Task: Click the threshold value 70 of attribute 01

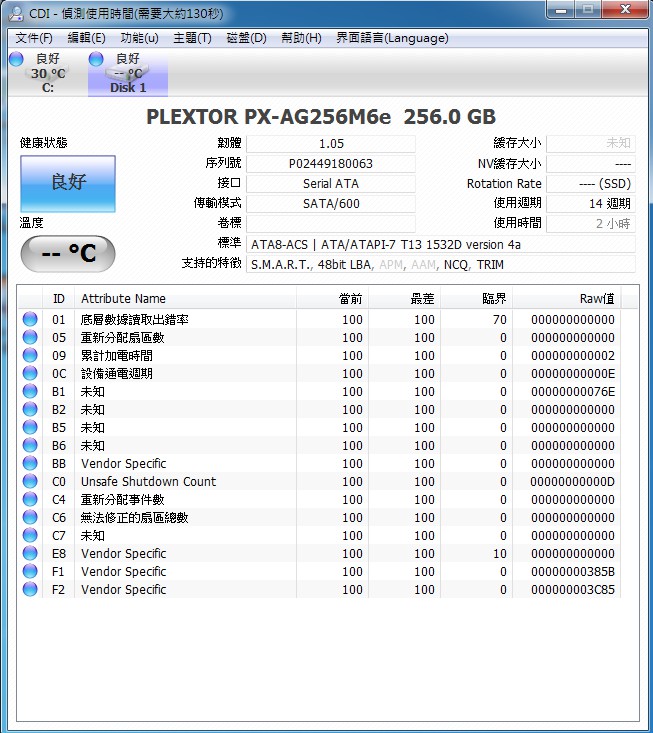Action: (x=499, y=319)
